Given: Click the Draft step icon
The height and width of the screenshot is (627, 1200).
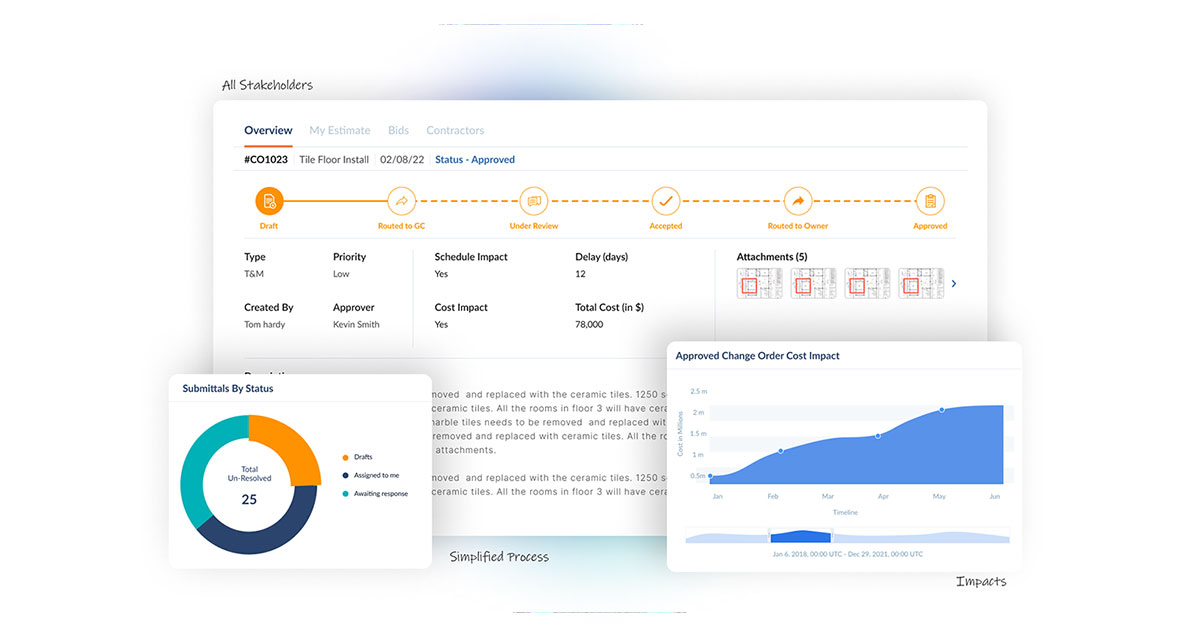Looking at the screenshot, I should [x=269, y=201].
